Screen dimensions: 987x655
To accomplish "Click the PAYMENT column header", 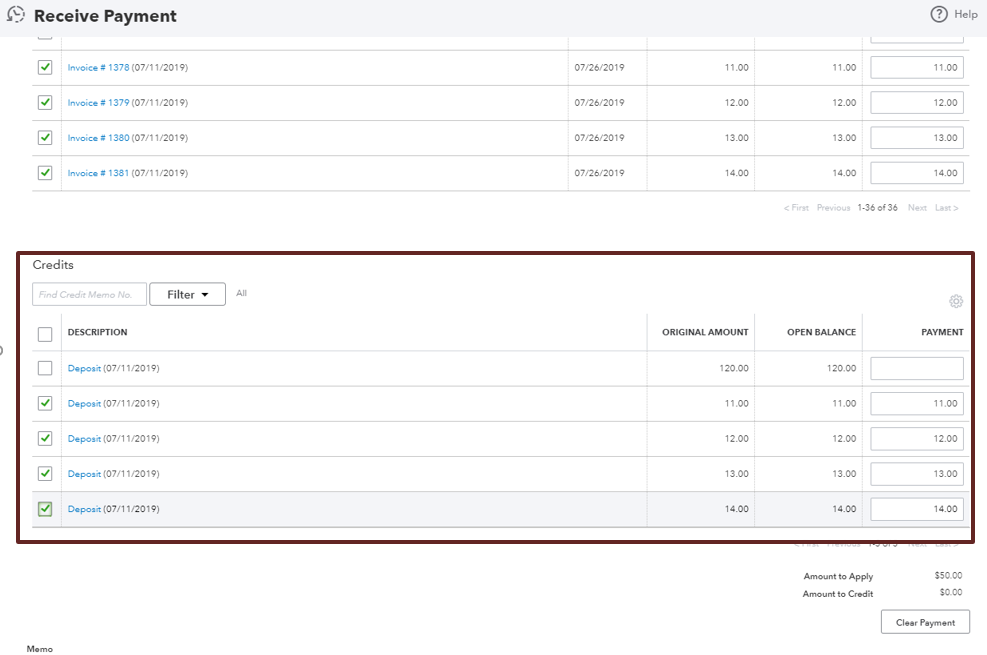I will click(x=942, y=332).
